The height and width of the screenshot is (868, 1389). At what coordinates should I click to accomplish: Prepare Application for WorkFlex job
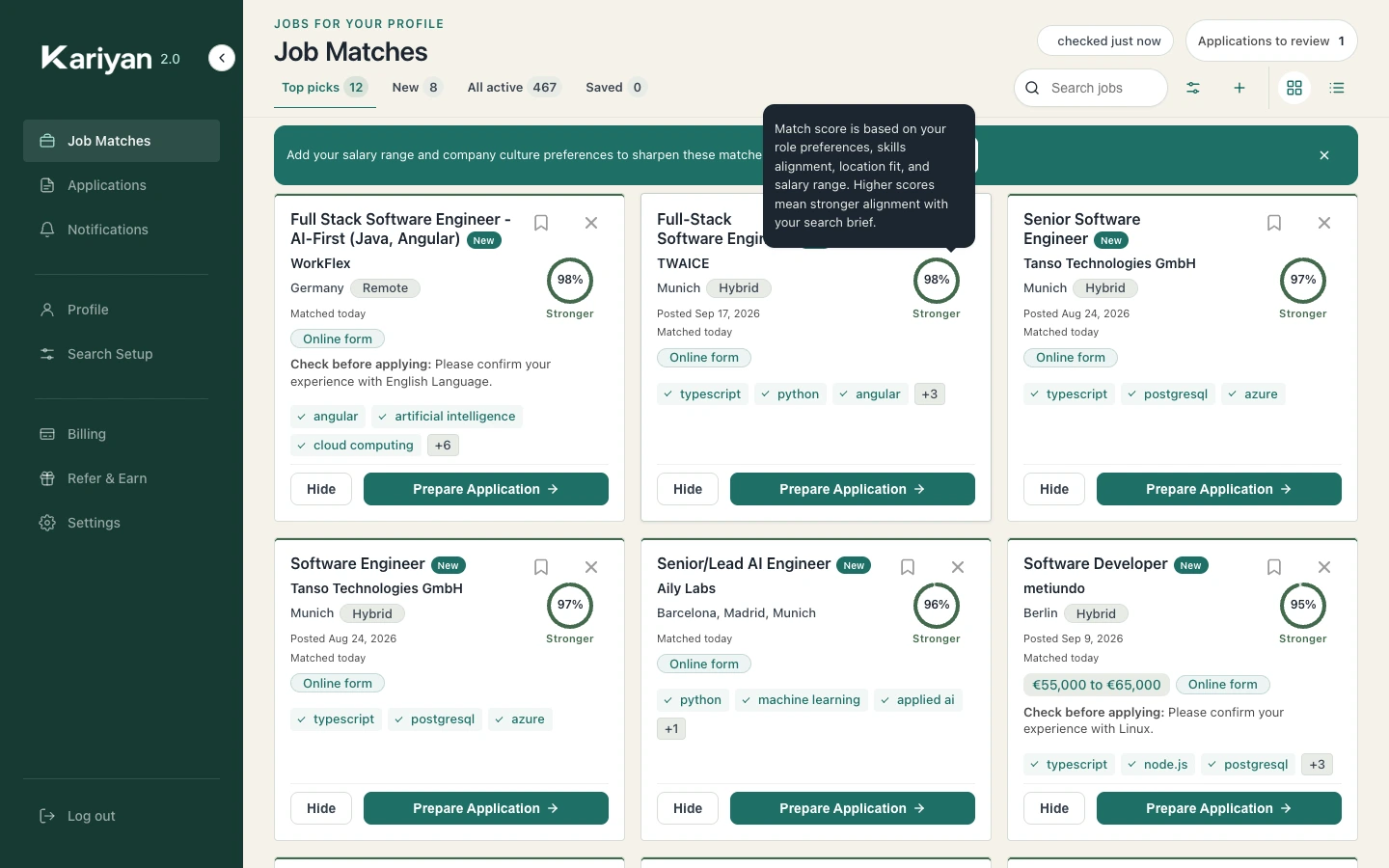[486, 489]
